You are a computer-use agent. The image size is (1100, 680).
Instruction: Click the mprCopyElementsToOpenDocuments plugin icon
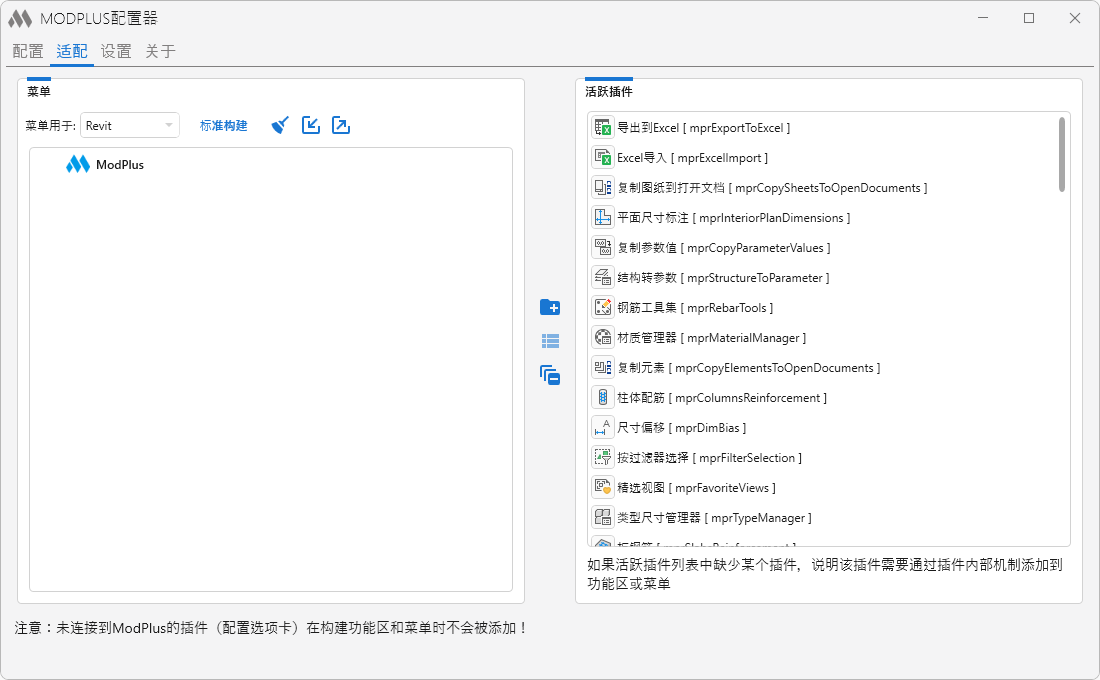click(x=603, y=368)
